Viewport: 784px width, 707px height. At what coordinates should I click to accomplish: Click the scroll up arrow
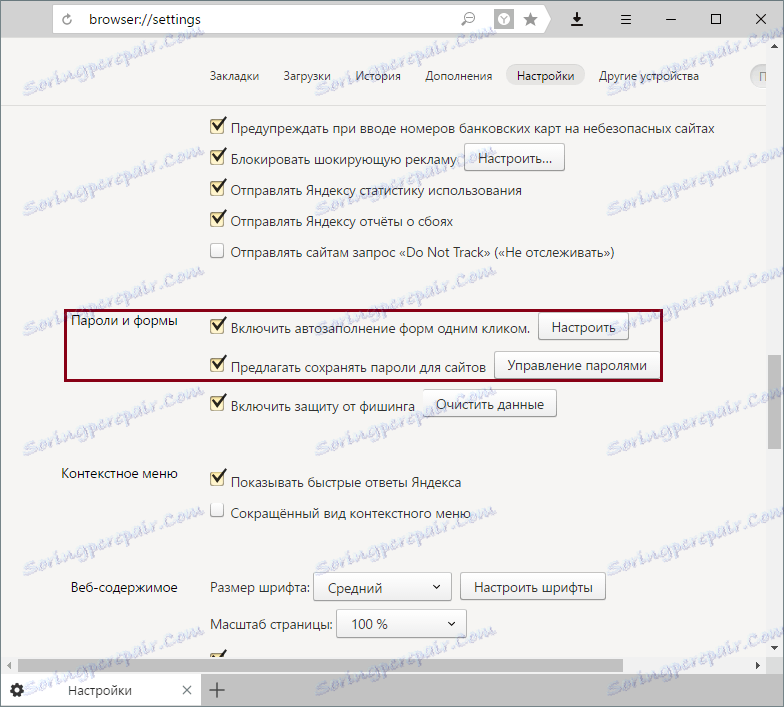[x=774, y=46]
